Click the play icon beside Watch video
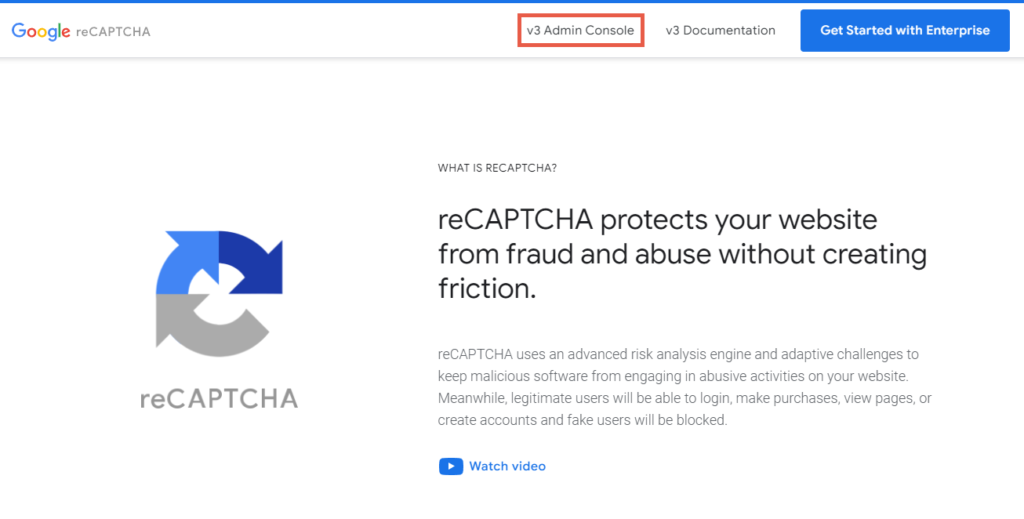 click(x=451, y=466)
